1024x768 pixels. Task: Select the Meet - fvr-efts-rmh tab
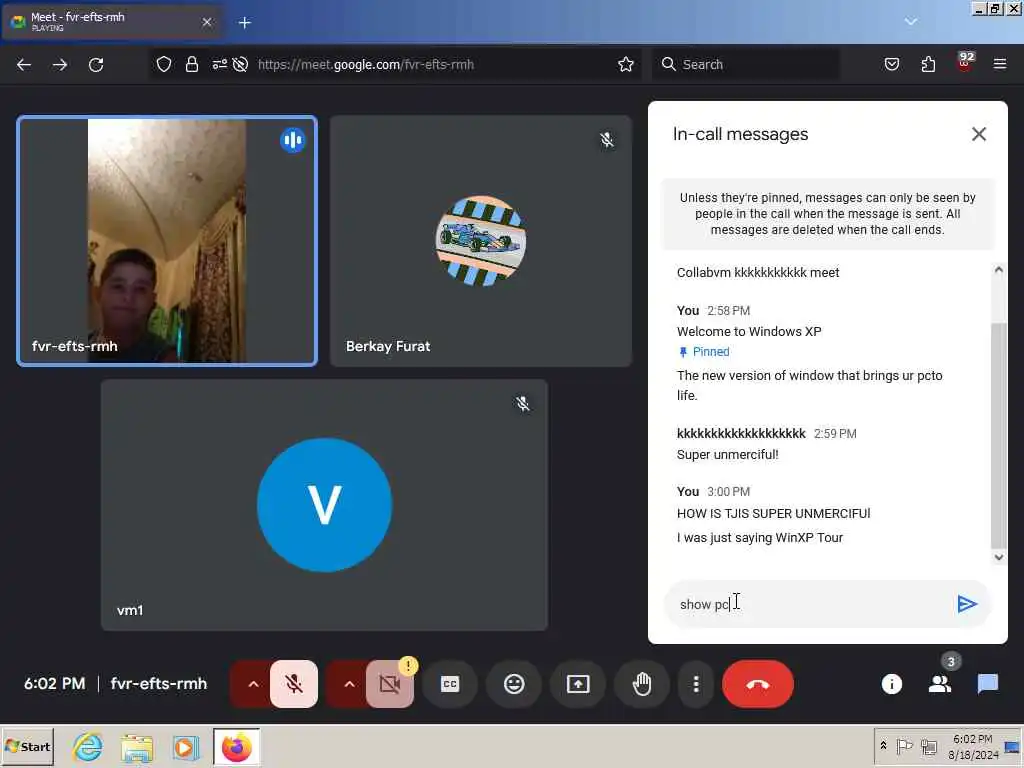click(111, 22)
